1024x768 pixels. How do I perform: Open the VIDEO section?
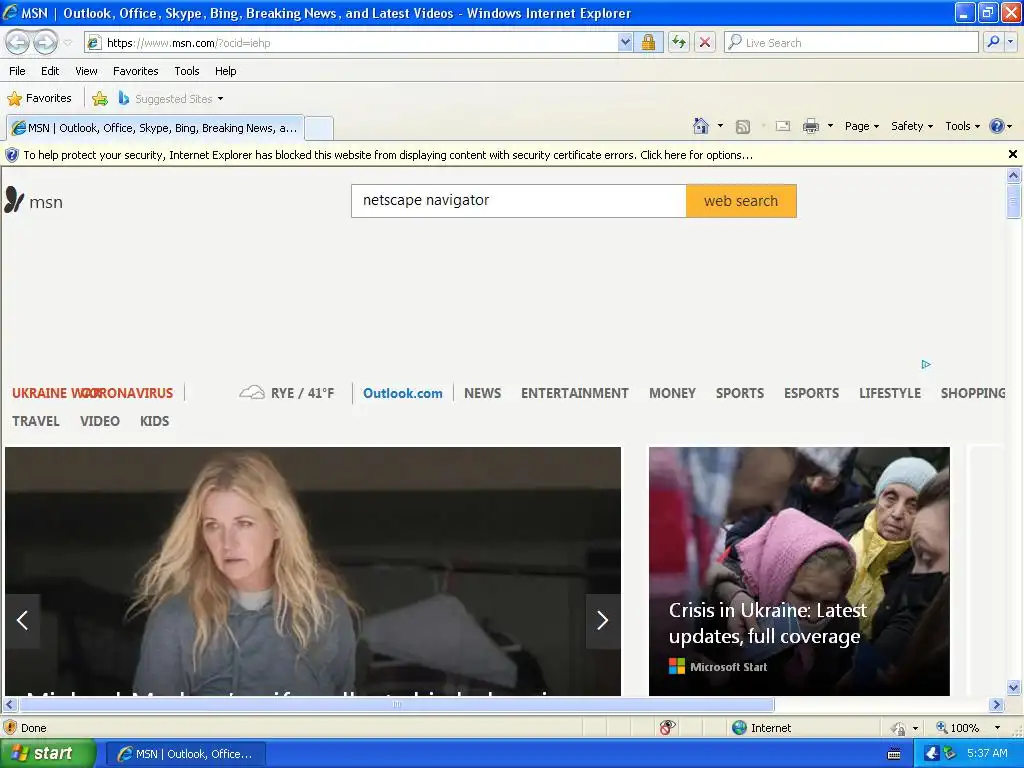pyautogui.click(x=100, y=421)
